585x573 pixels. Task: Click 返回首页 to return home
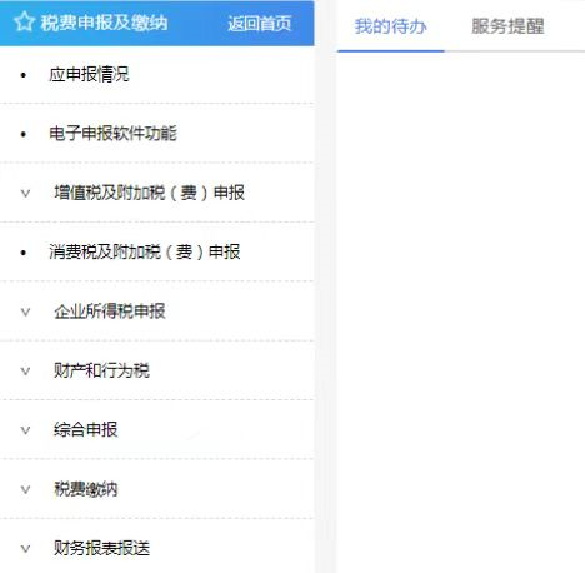260,23
